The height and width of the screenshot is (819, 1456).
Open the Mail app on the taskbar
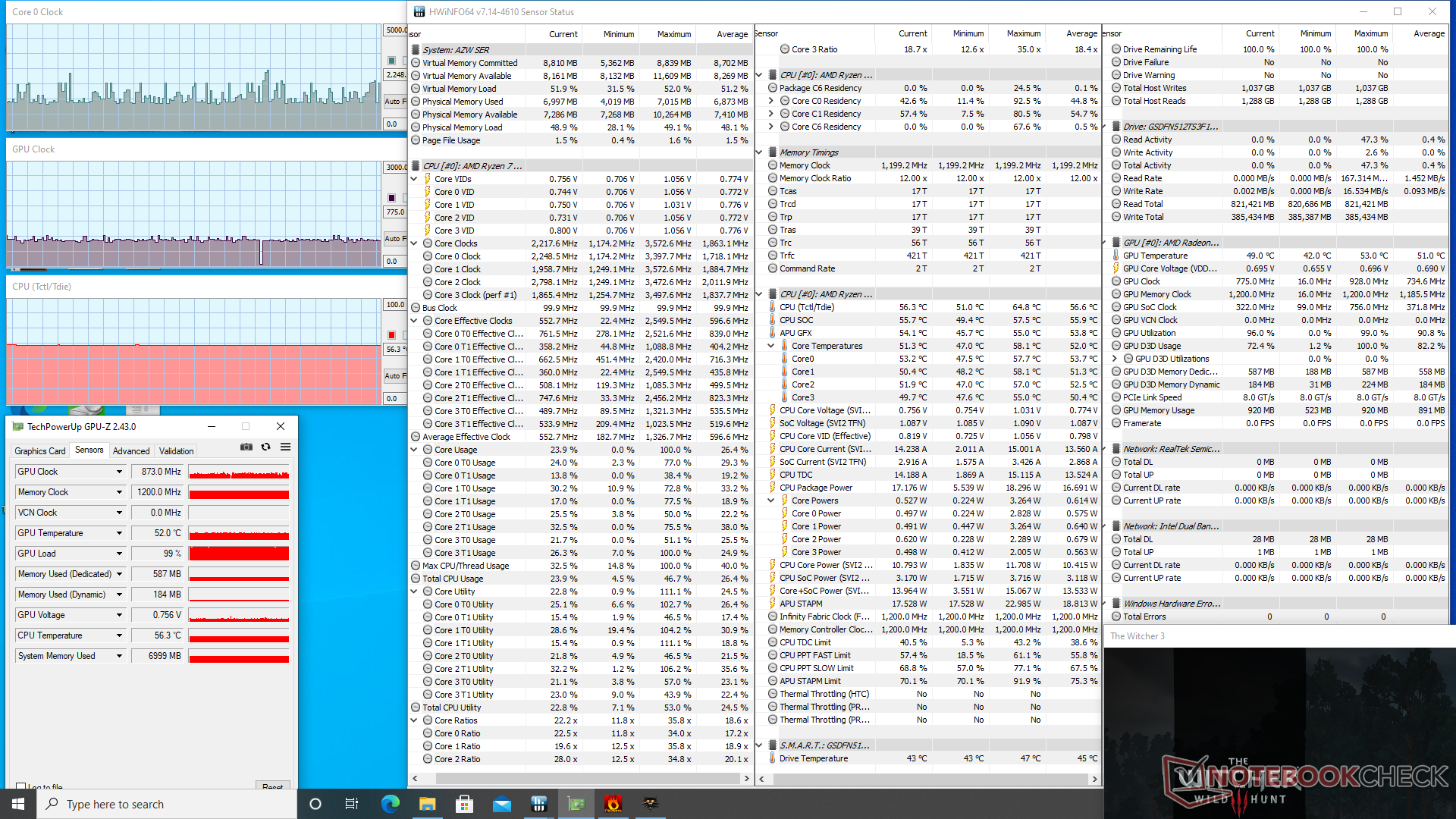click(x=502, y=804)
